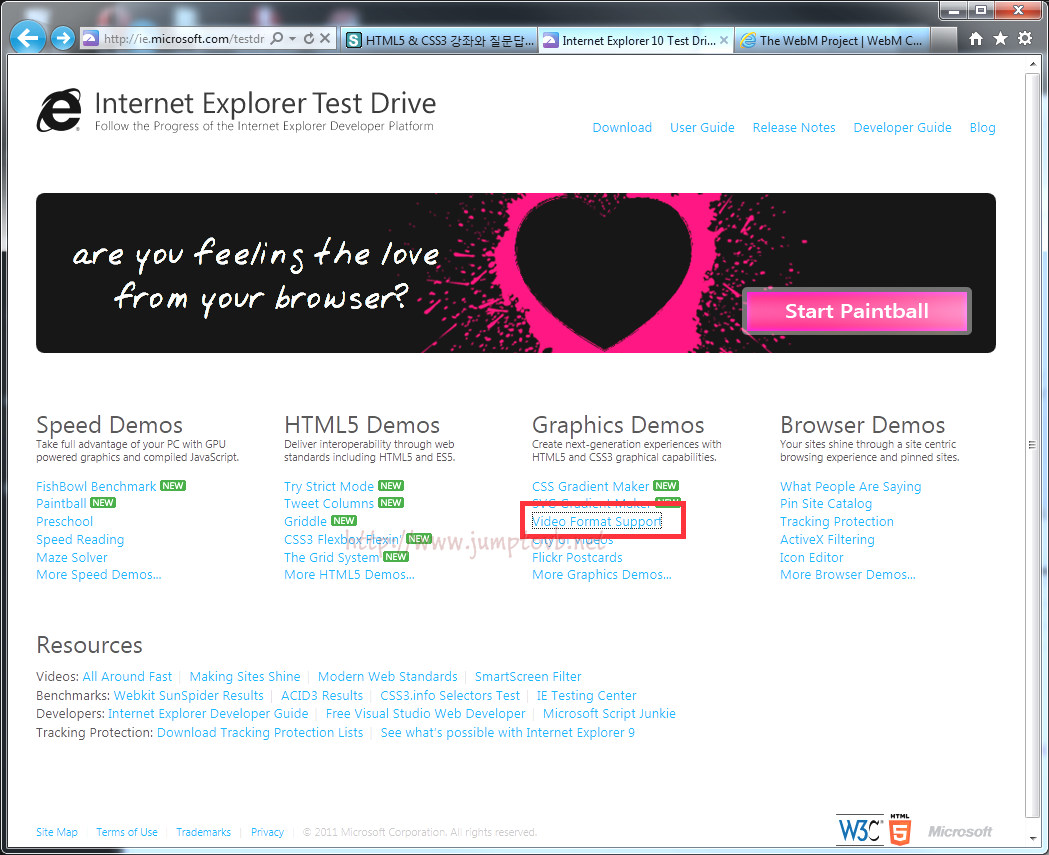Select the Internet Explorer 10 Test Drive tab
Screen dimensions: 1049x855
coord(630,41)
